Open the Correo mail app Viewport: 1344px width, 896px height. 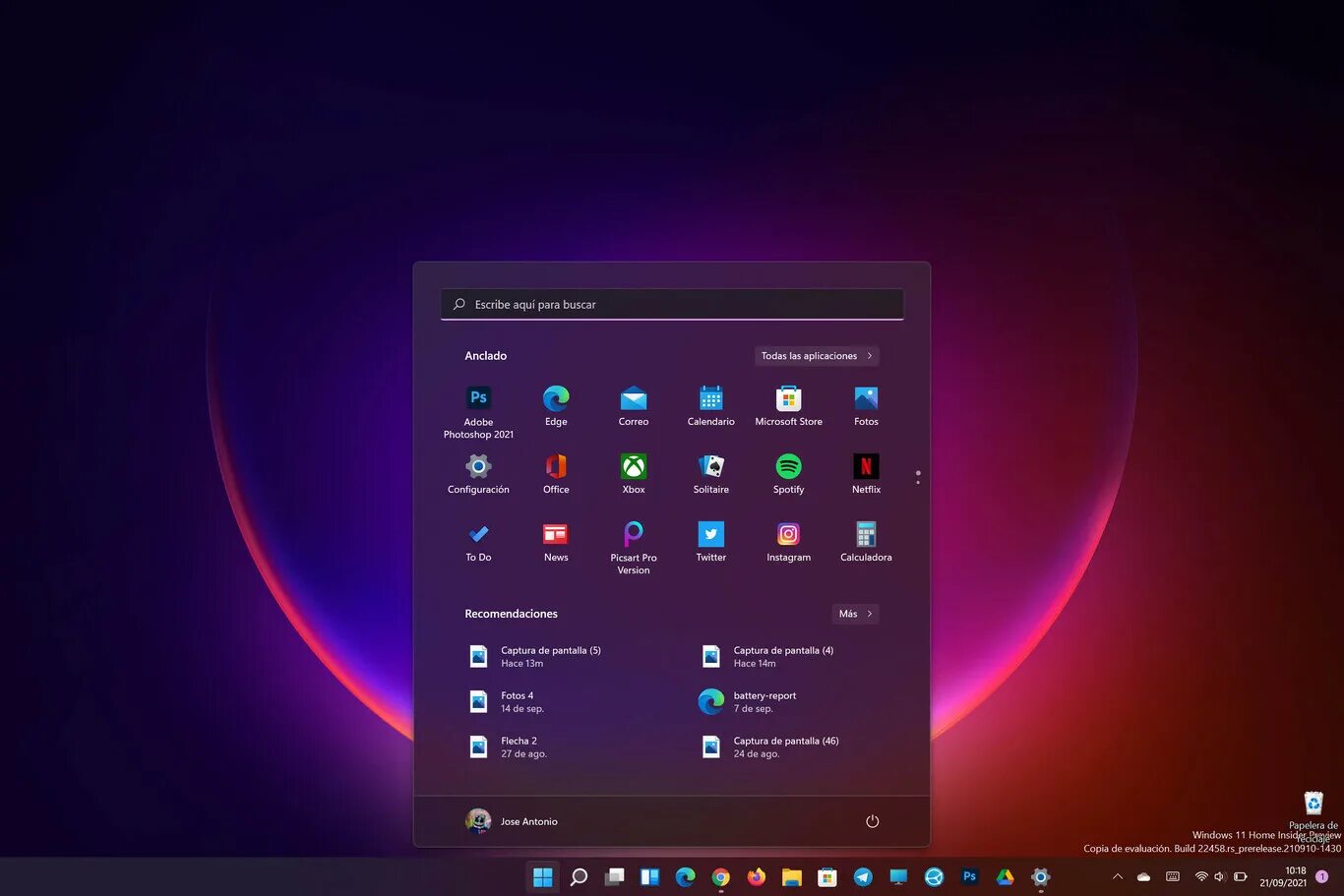(x=634, y=405)
